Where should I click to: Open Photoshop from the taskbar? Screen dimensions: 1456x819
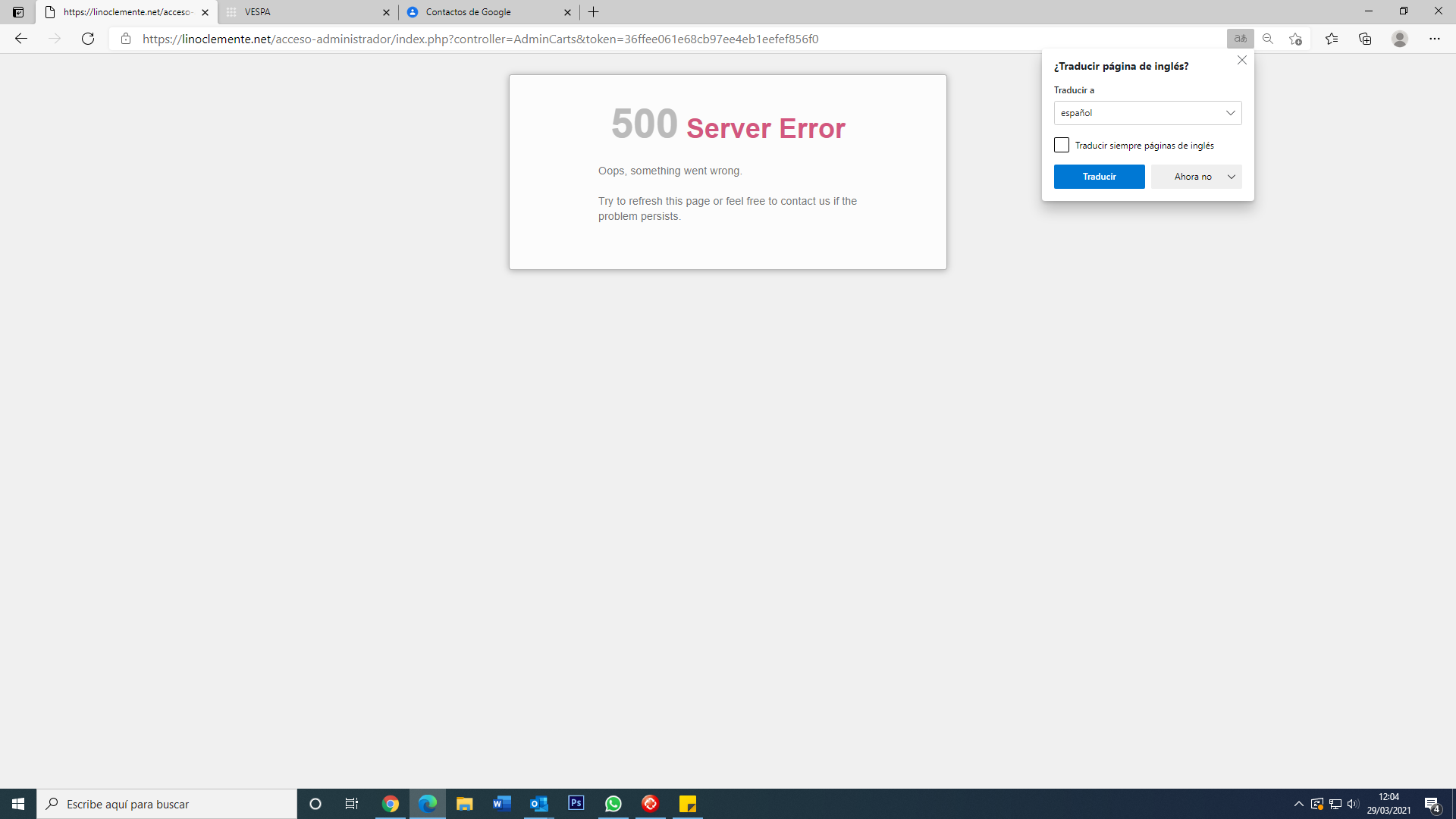(576, 803)
